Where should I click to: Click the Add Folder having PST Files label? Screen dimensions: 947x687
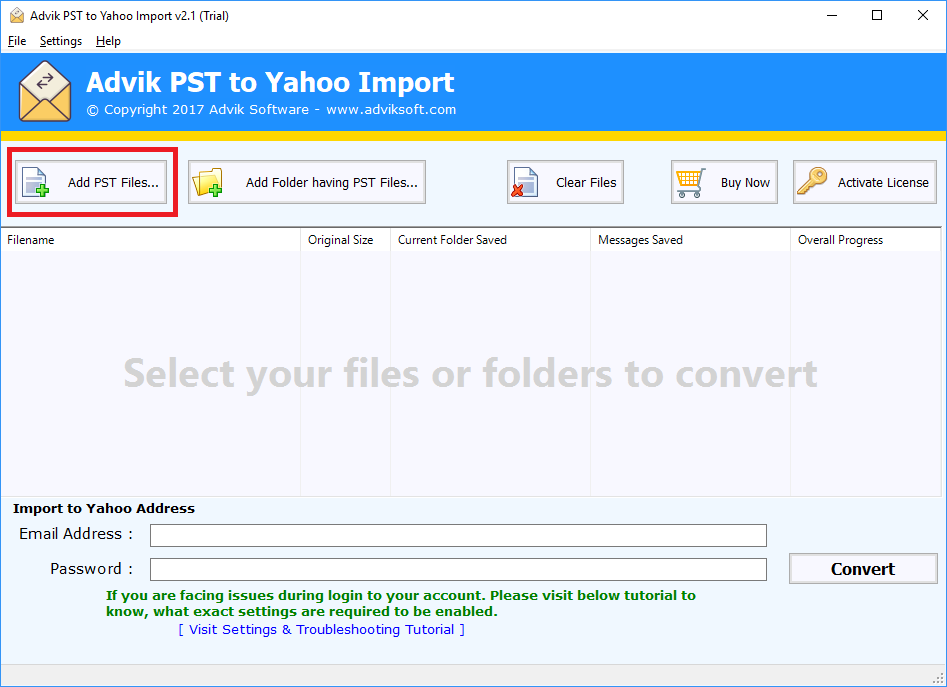pyautogui.click(x=332, y=182)
